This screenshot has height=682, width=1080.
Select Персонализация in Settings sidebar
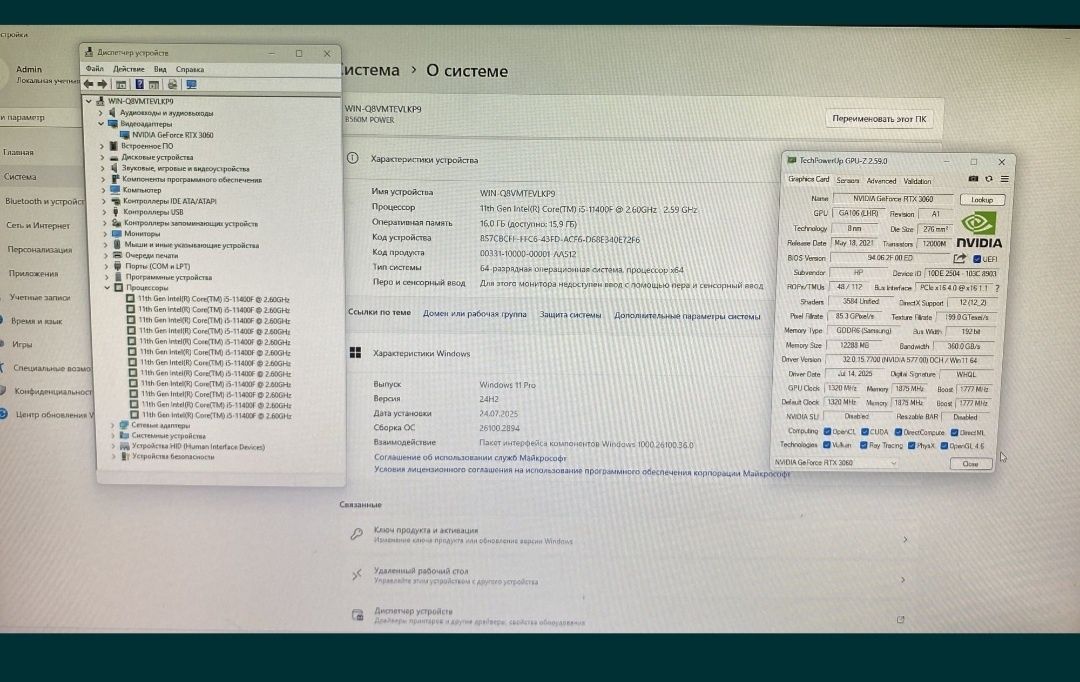39,249
